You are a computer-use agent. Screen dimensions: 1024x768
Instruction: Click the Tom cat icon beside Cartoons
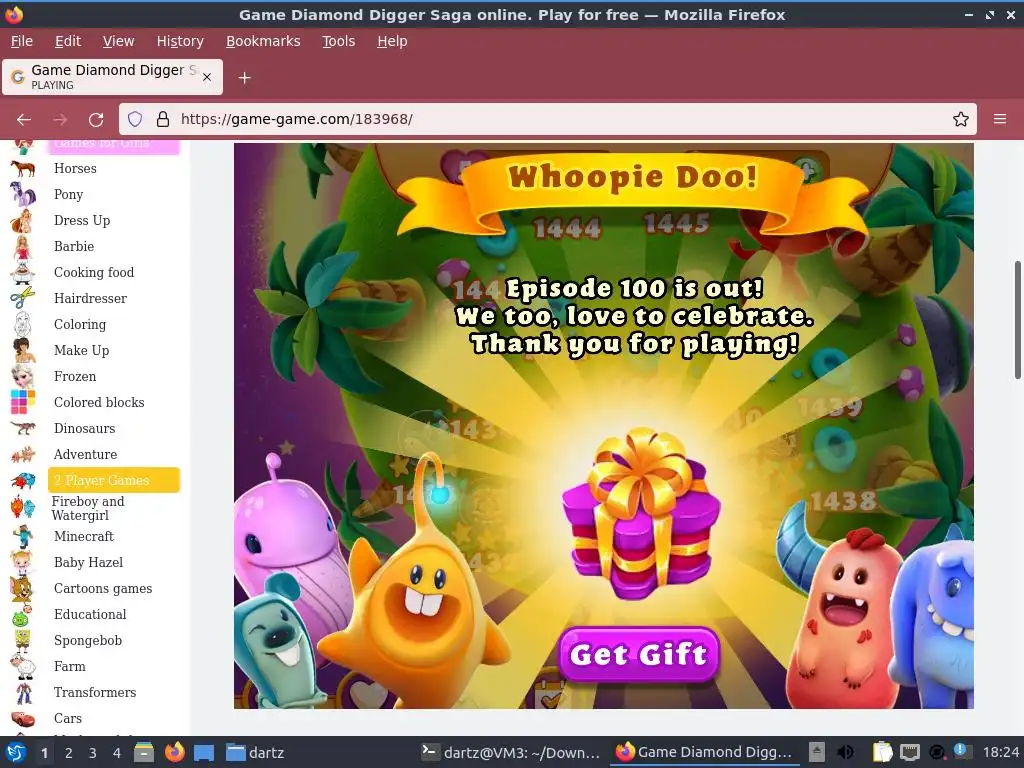coord(22,588)
